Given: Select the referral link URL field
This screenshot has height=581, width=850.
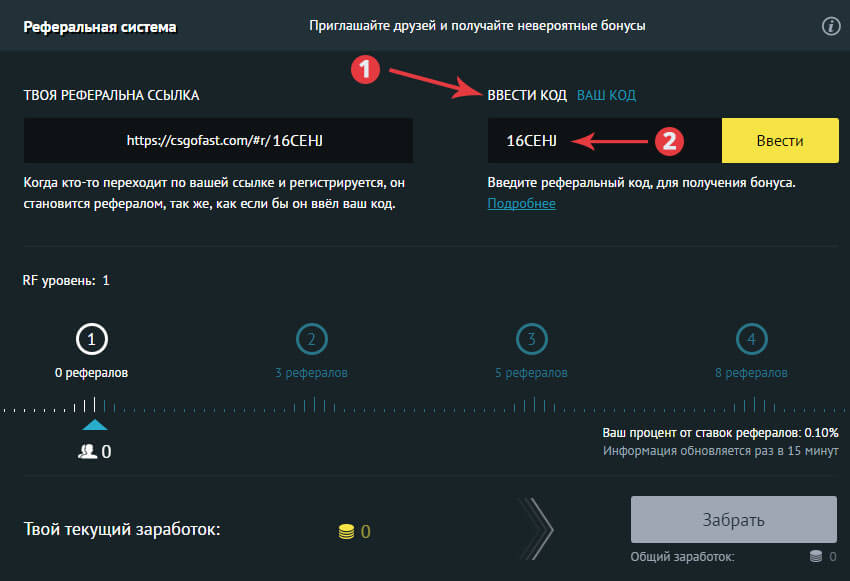Looking at the screenshot, I should (218, 141).
